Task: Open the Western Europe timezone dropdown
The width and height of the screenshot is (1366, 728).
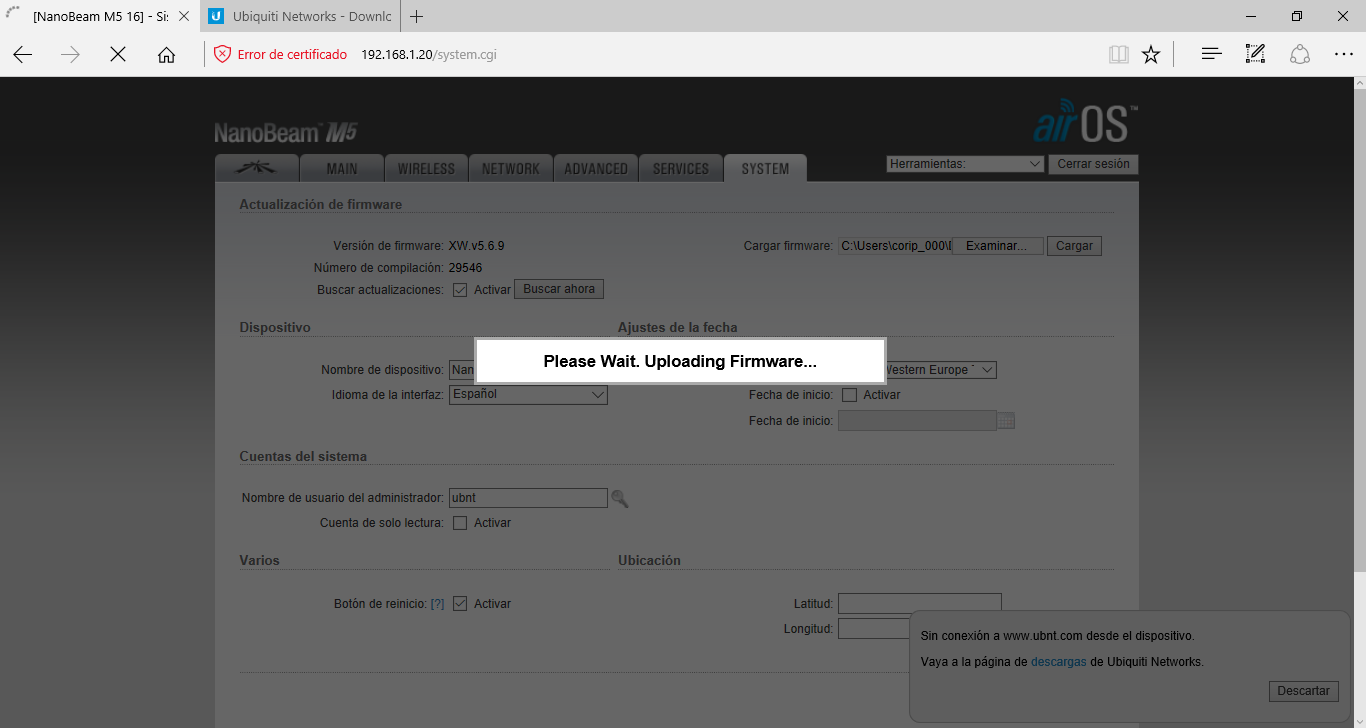Action: 940,370
